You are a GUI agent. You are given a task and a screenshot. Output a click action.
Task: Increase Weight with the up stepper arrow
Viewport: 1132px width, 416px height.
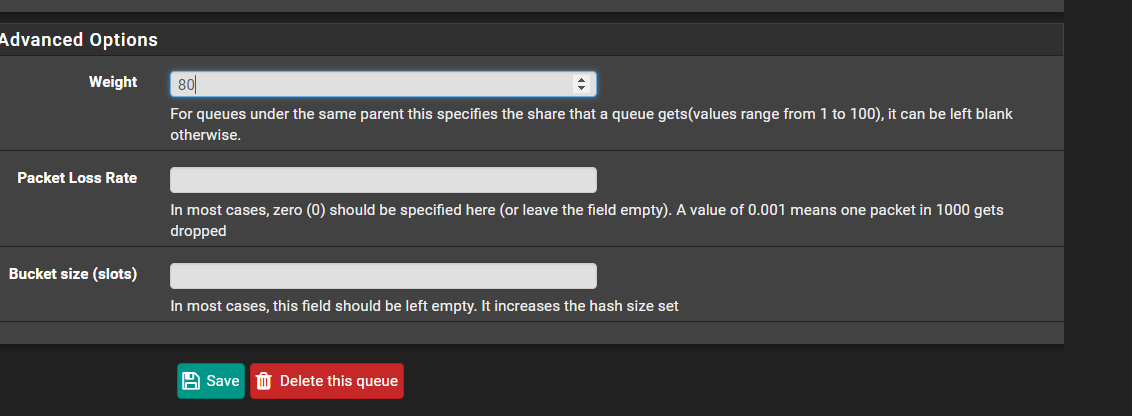click(x=580, y=80)
